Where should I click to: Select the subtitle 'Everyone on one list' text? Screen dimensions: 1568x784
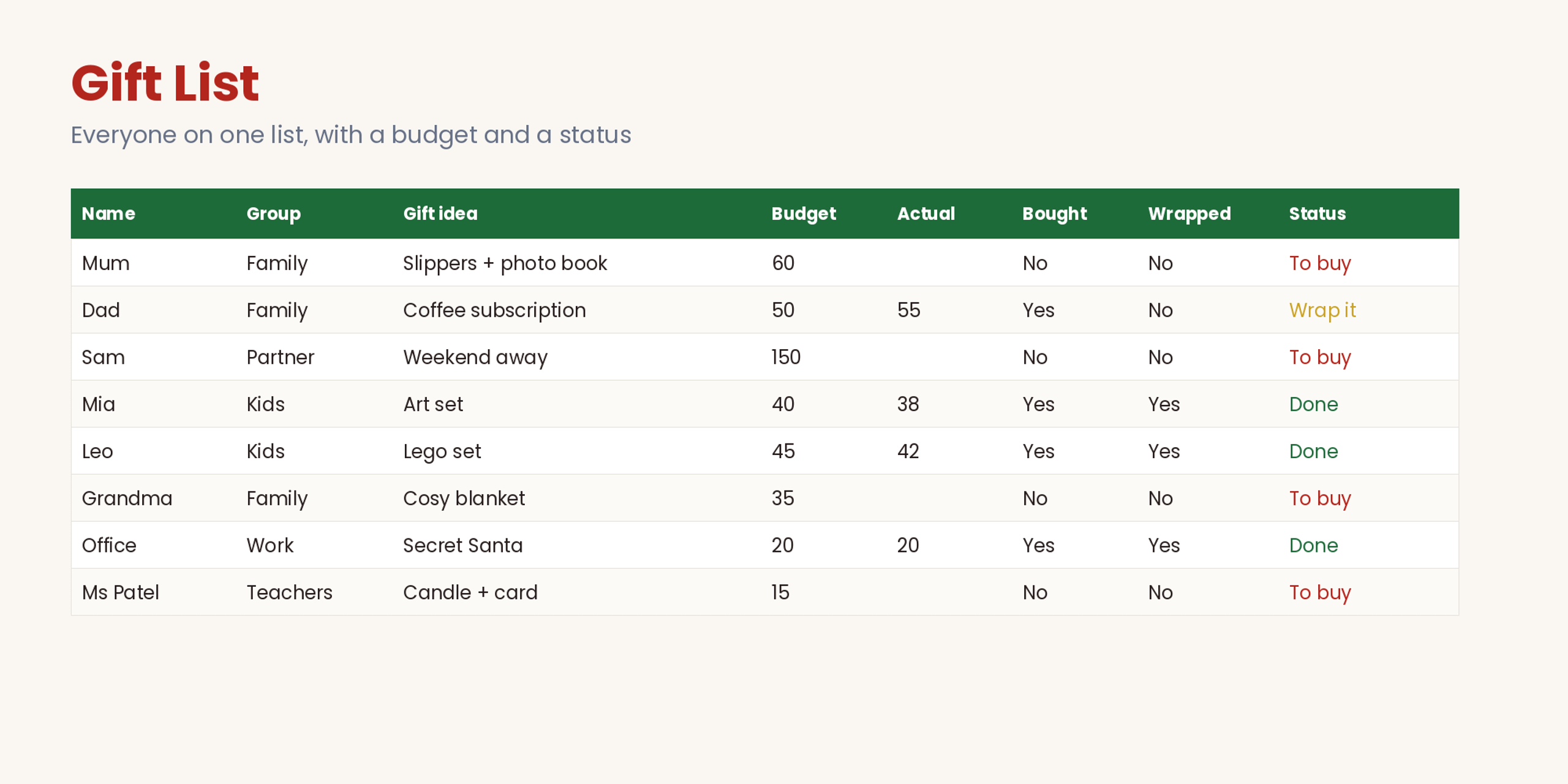tap(189, 135)
